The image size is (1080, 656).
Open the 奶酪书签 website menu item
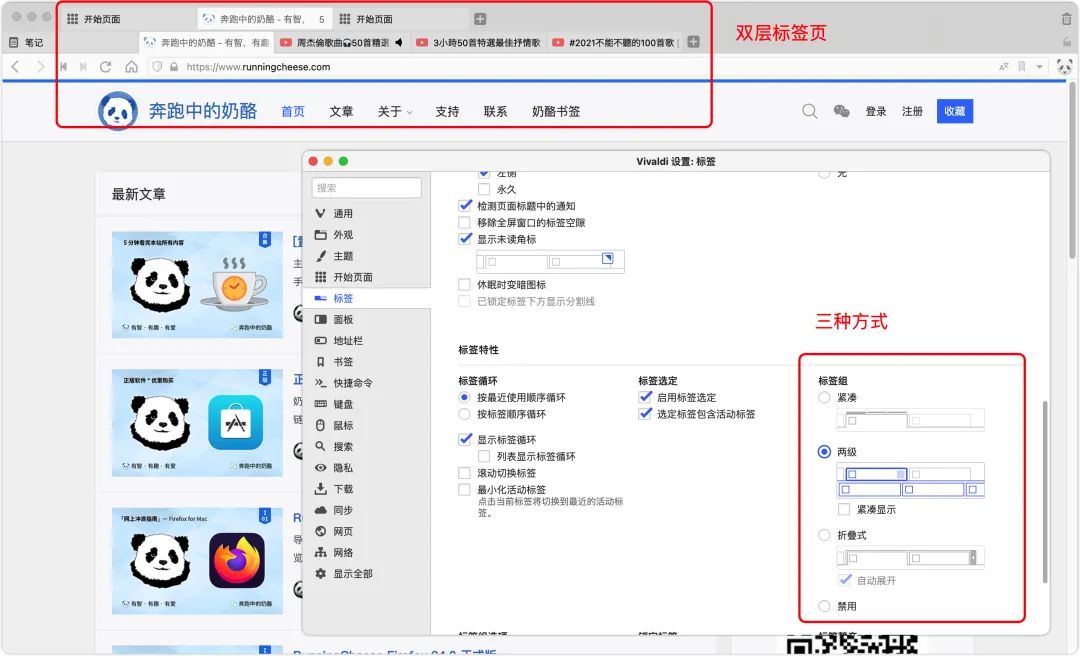(x=556, y=111)
